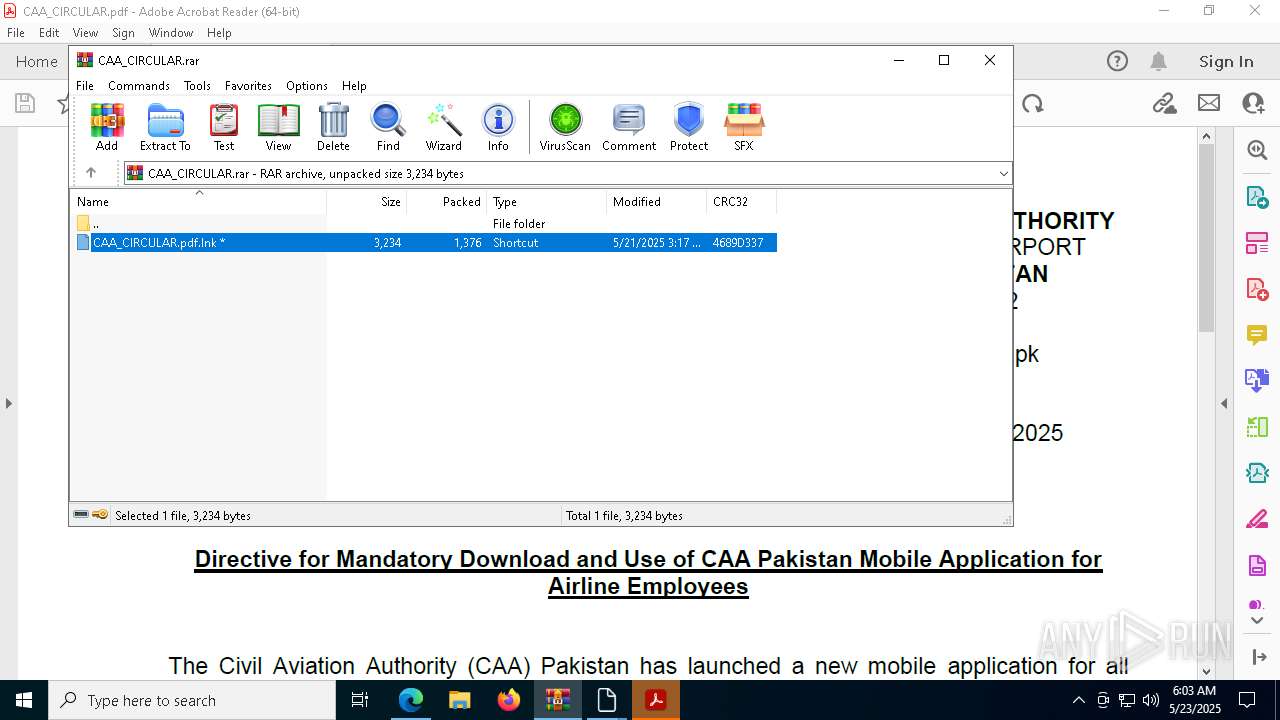Open the View toolbar icon in WinRAR
This screenshot has height=720, width=1280.
coord(278,127)
